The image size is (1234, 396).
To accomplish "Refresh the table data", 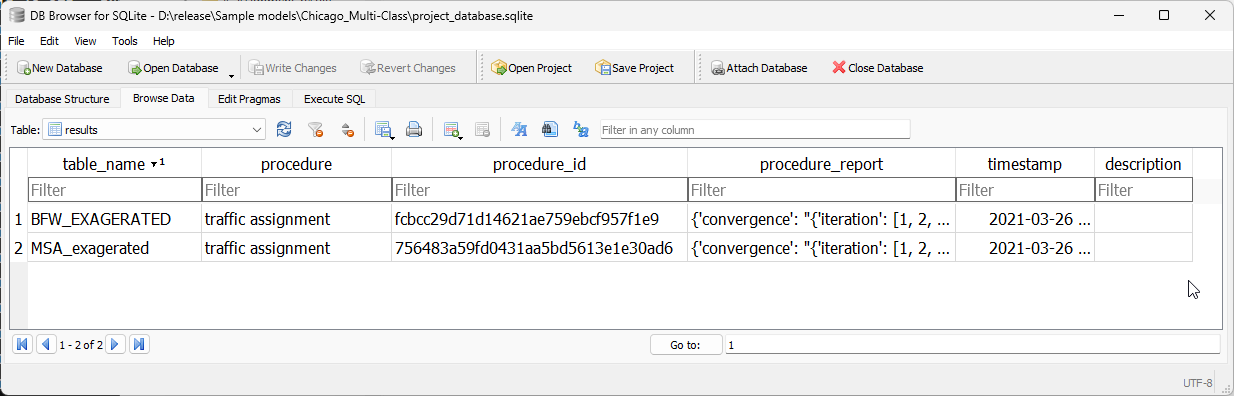I will coord(284,129).
